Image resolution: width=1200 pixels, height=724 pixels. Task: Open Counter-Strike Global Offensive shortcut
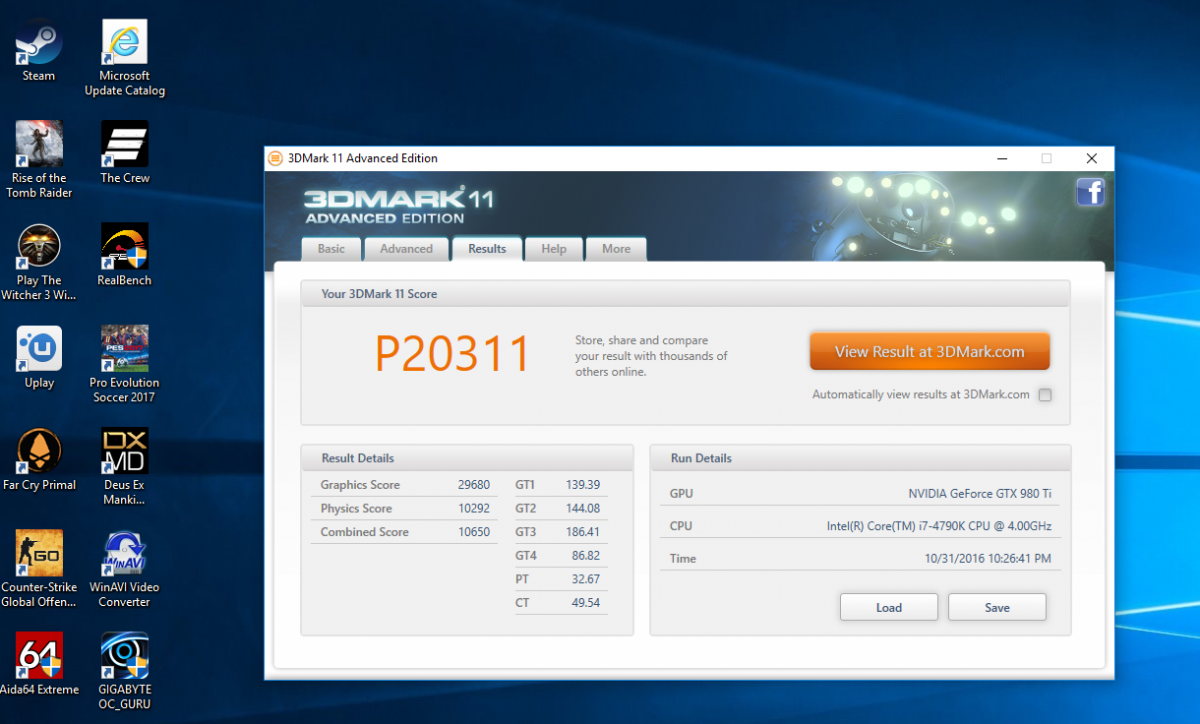39,569
